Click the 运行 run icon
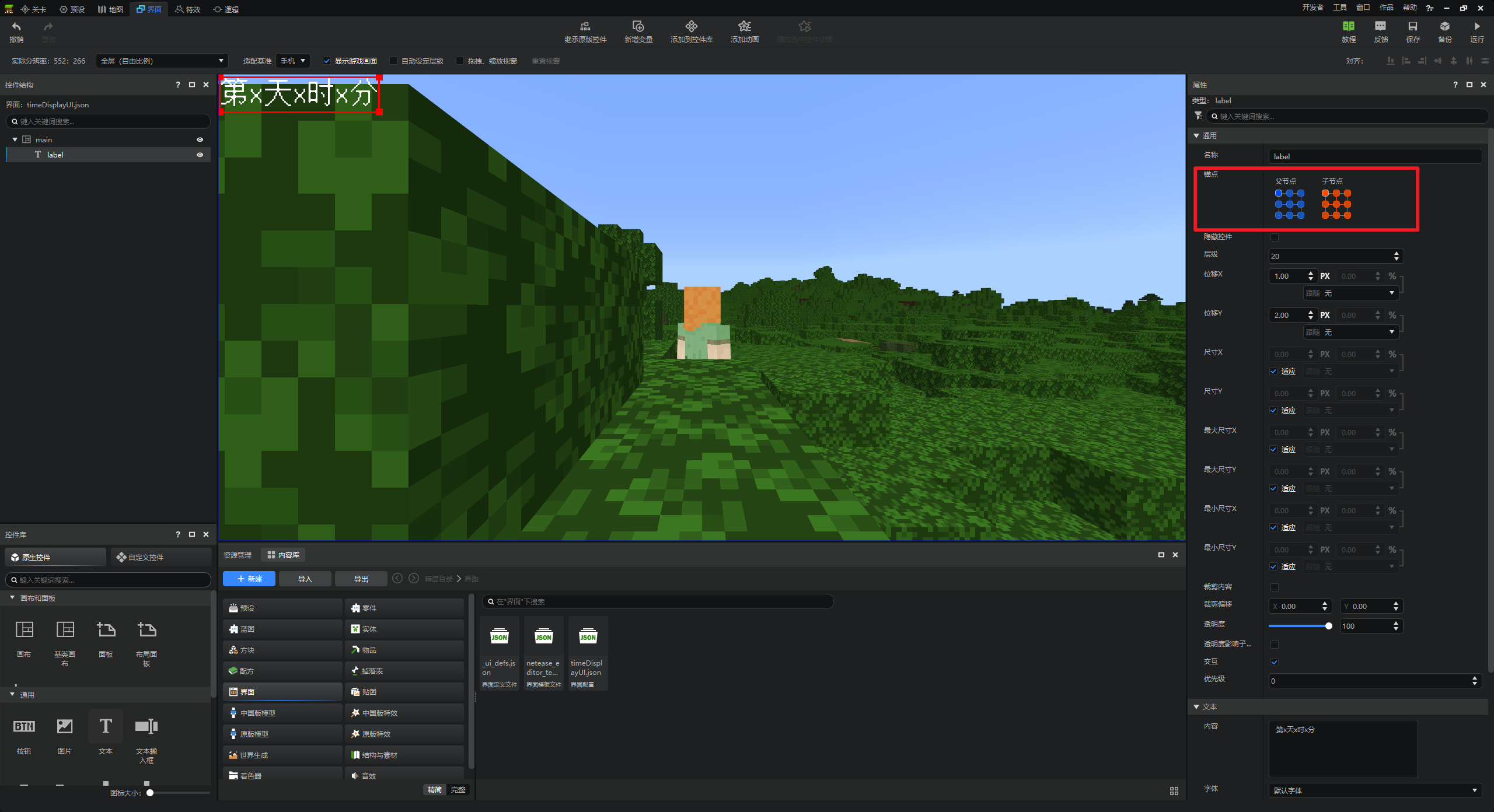 [x=1476, y=26]
